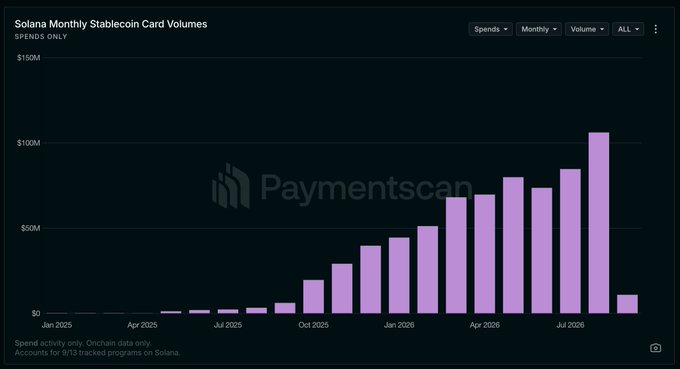Select the small last bar after August 2026
Image resolution: width=680 pixels, height=369 pixels.
click(627, 304)
